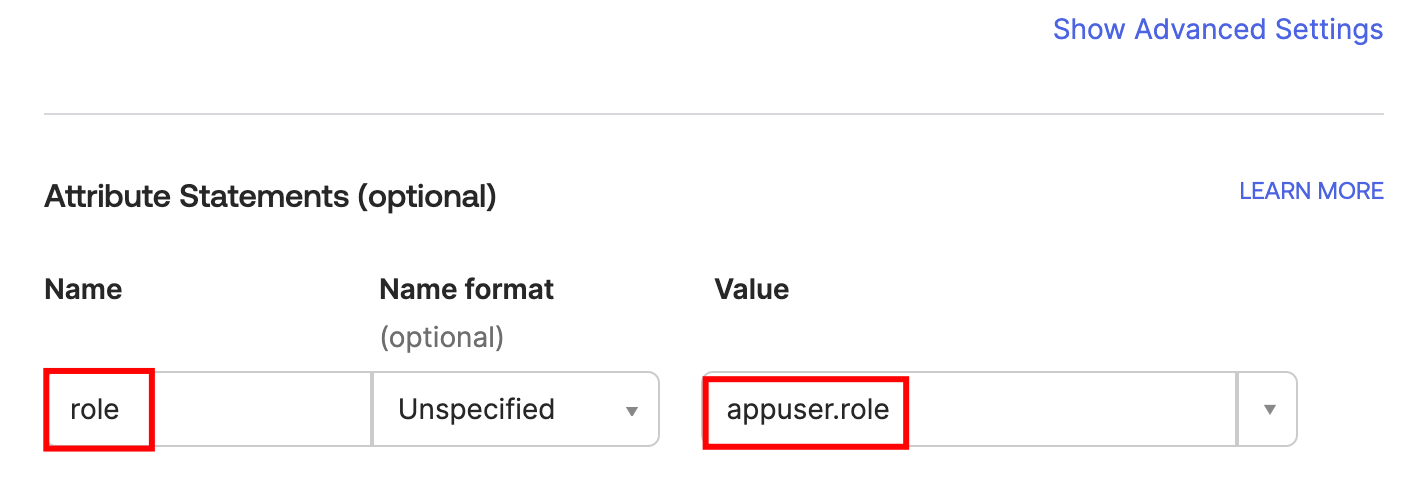Click empty space after role in Name field

260,409
